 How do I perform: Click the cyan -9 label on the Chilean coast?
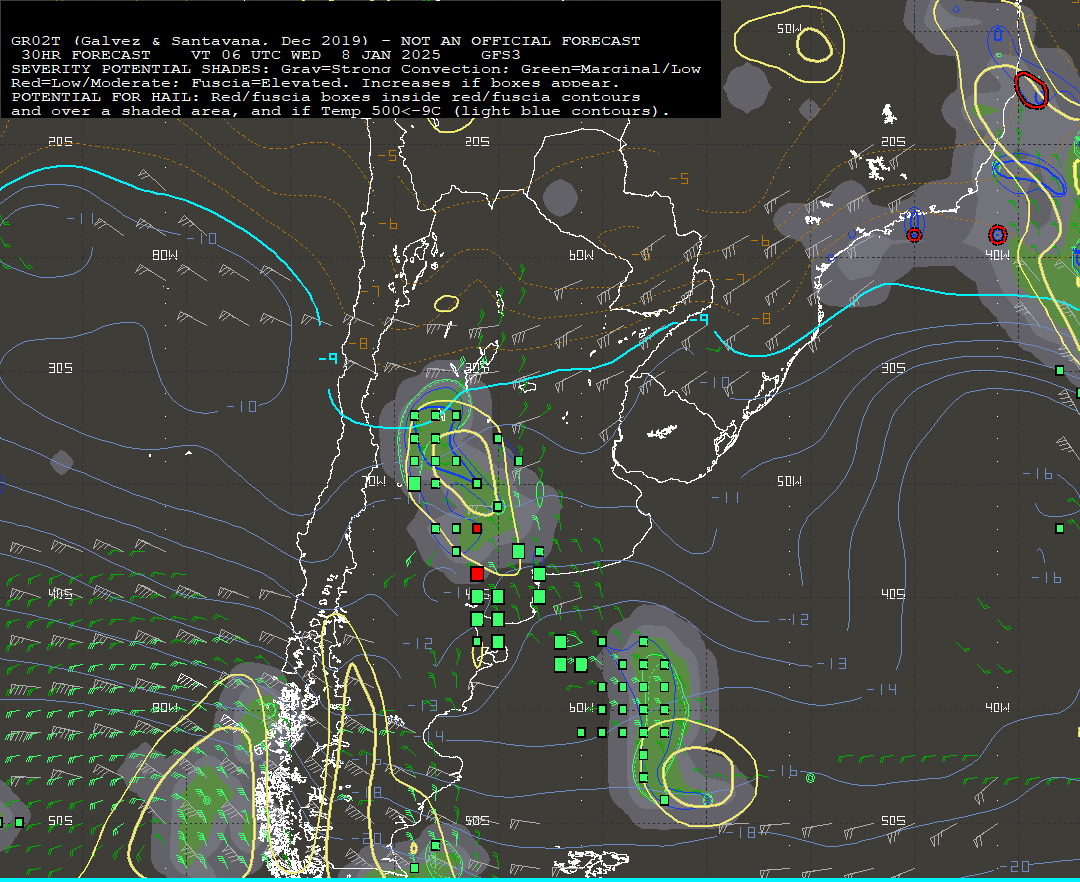[x=328, y=359]
